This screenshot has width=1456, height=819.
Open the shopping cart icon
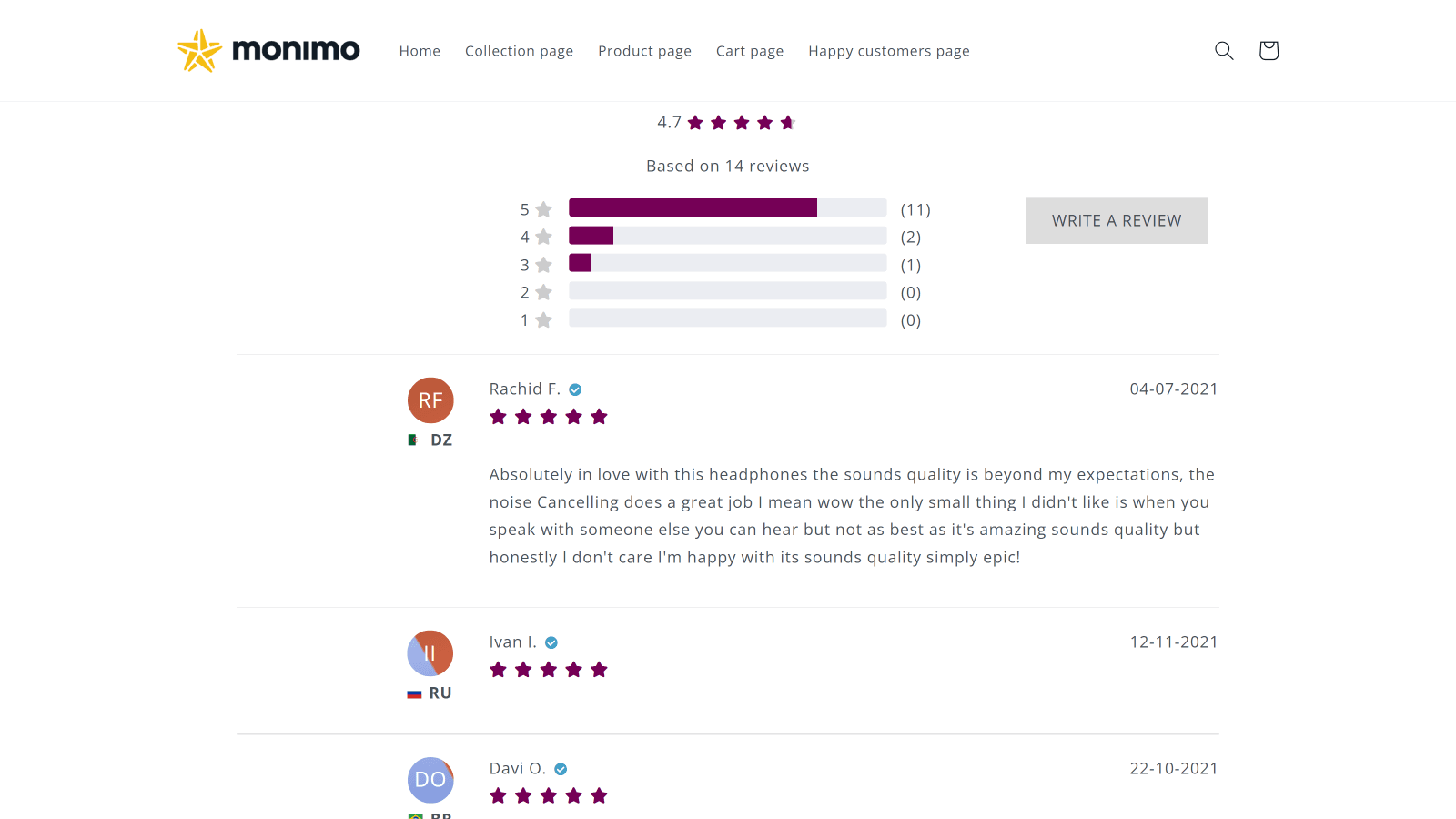click(1268, 51)
